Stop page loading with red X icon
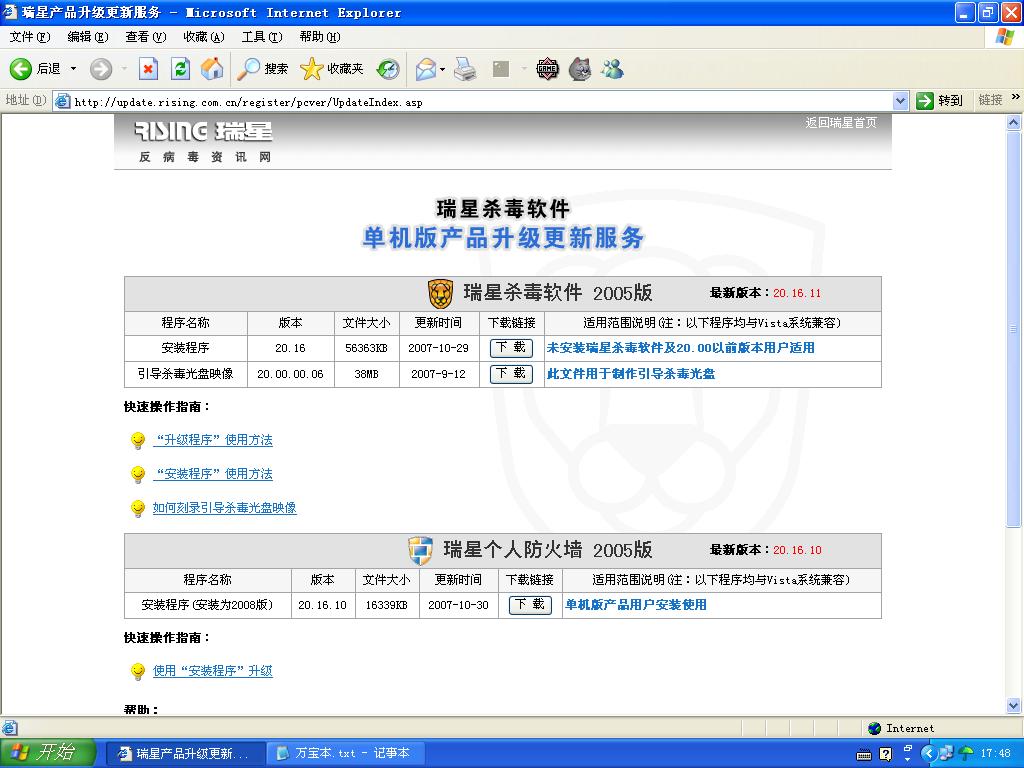The image size is (1024, 768). tap(149, 69)
